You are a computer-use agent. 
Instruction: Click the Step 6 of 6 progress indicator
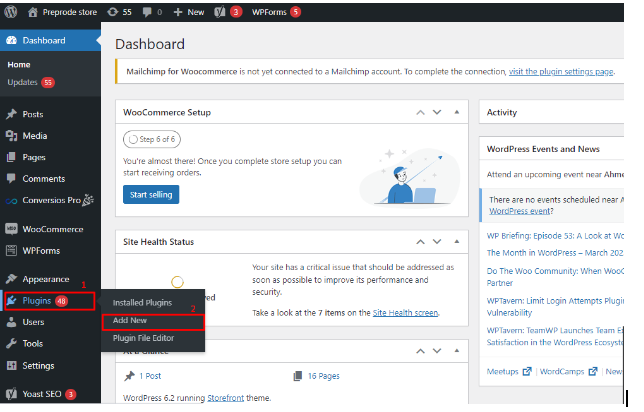(x=152, y=139)
